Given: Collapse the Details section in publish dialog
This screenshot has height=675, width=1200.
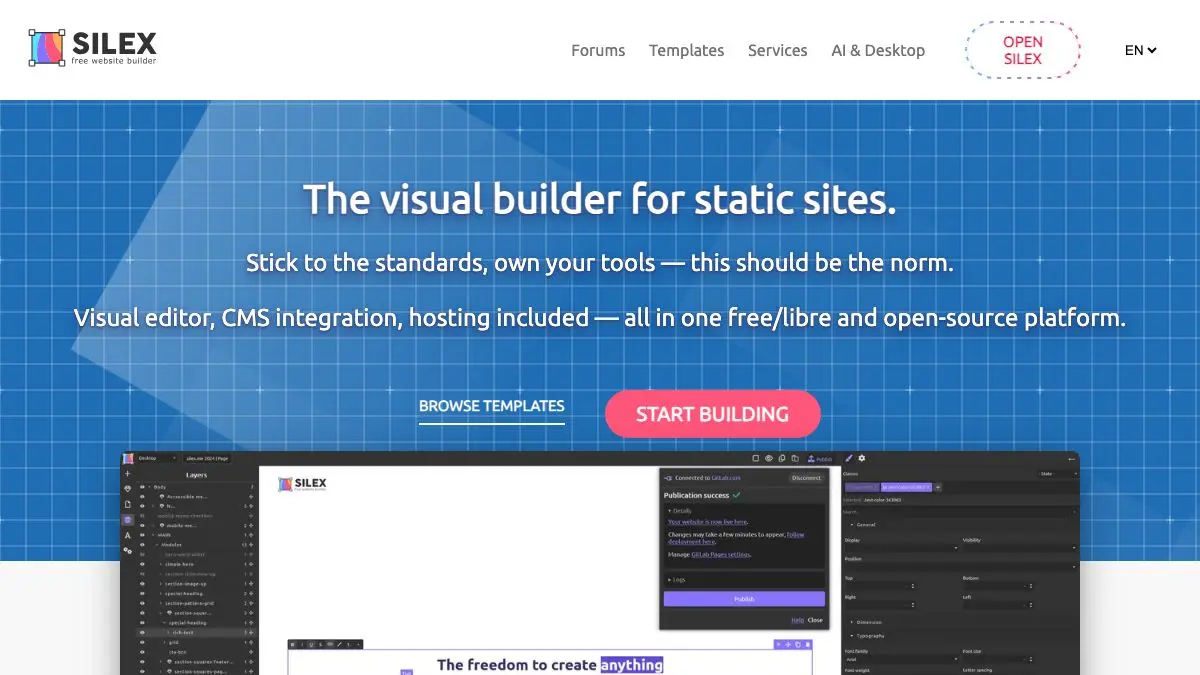Looking at the screenshot, I should 680,510.
